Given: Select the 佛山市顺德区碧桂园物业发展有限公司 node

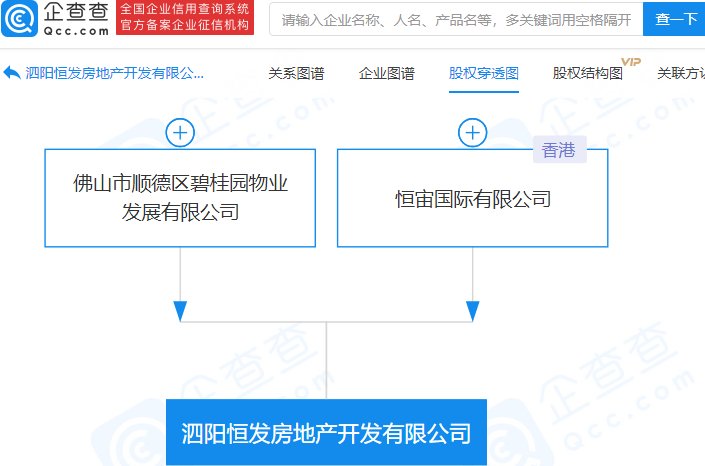Looking at the screenshot, I should click(180, 198).
